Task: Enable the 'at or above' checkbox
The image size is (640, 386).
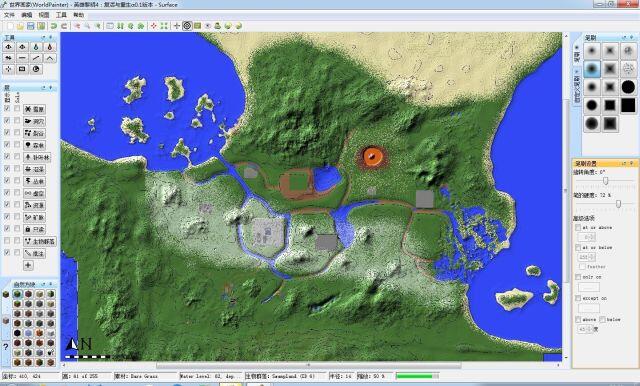Action: pos(578,228)
